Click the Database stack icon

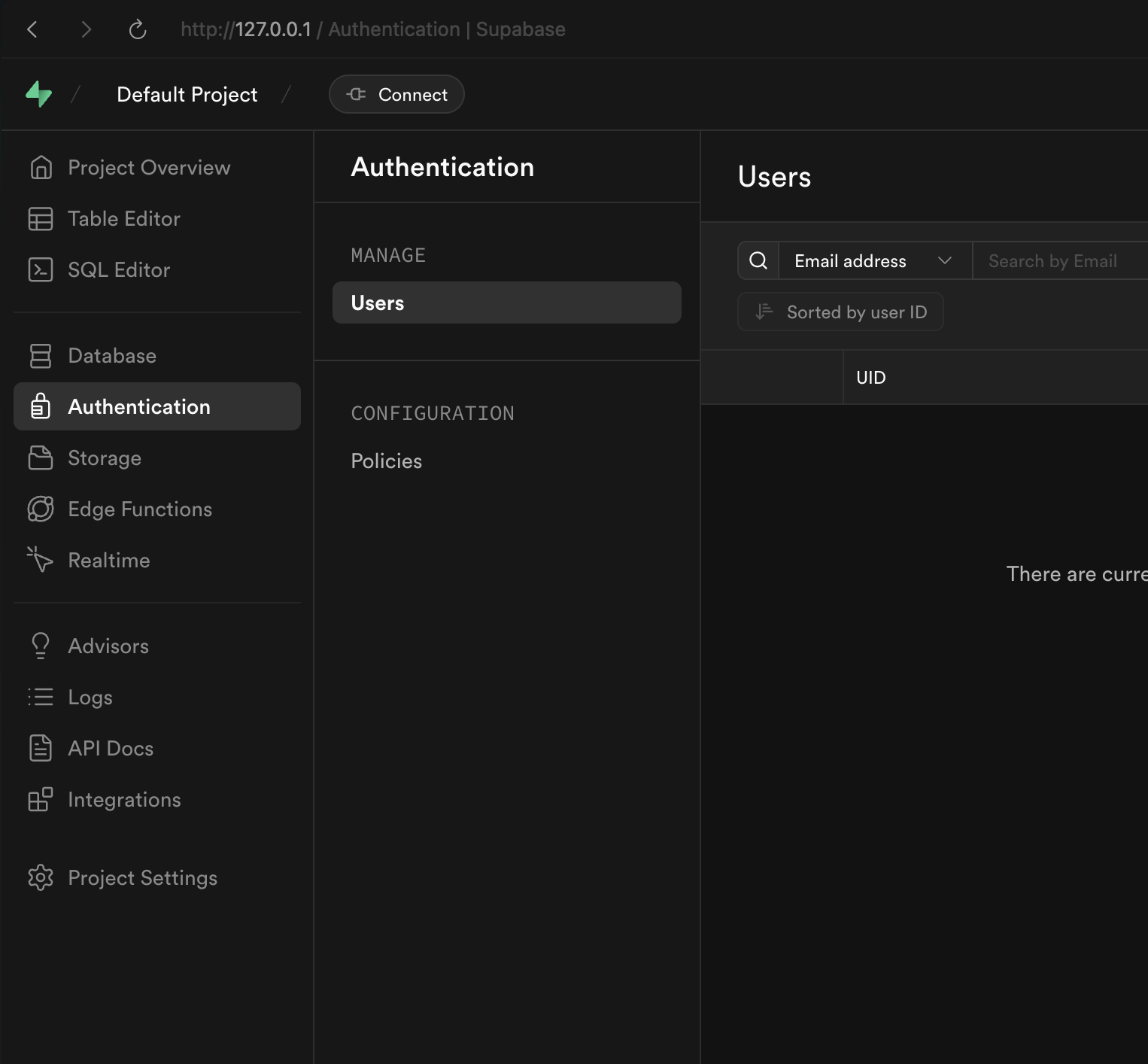pos(41,356)
